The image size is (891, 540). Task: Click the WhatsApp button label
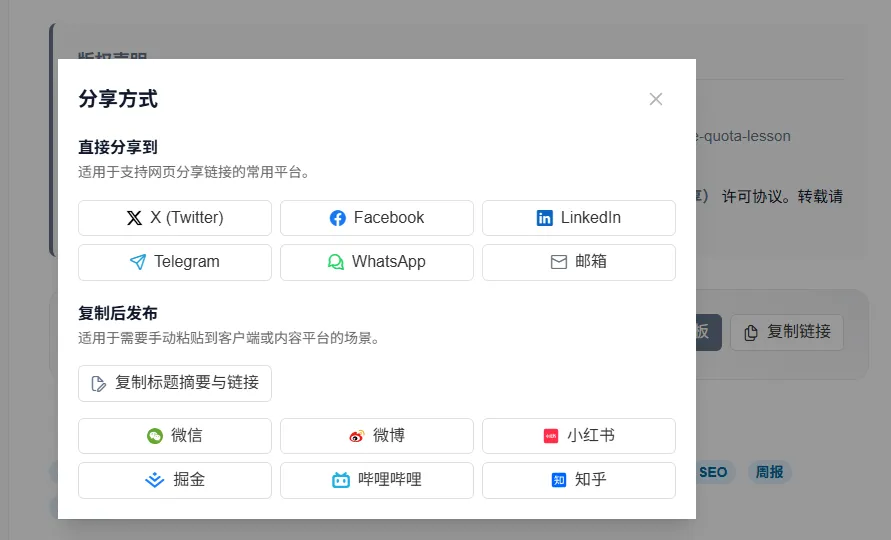pyautogui.click(x=389, y=261)
